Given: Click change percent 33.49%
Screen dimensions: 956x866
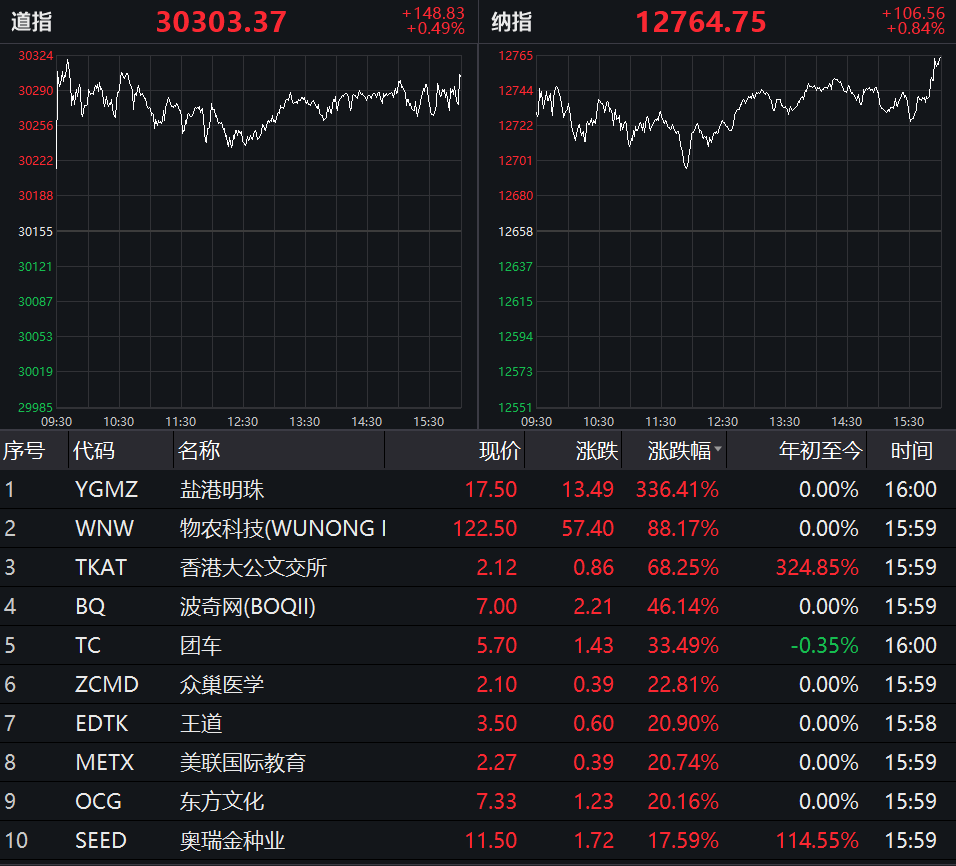Looking at the screenshot, I should 683,646.
